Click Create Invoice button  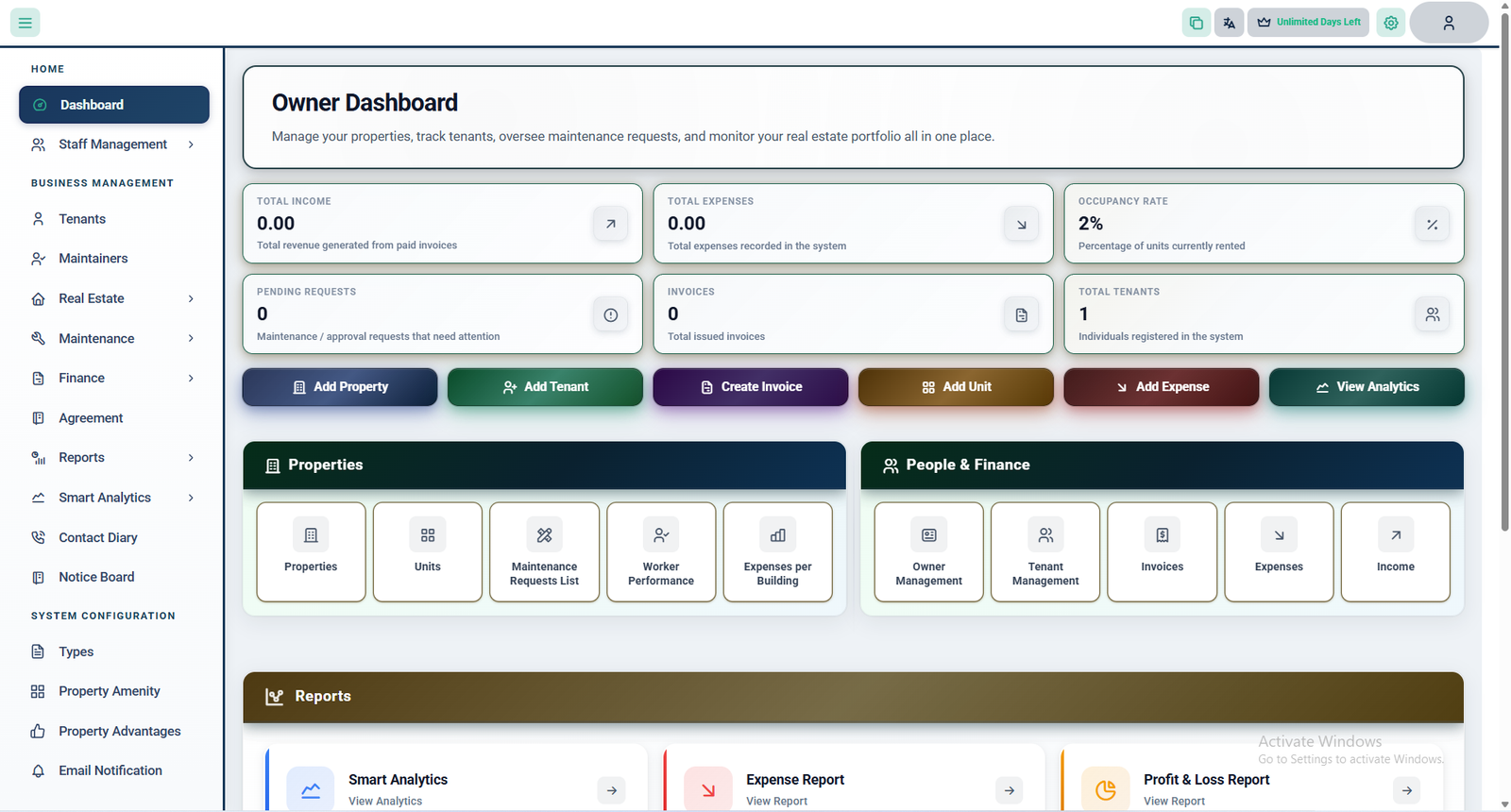click(x=751, y=387)
